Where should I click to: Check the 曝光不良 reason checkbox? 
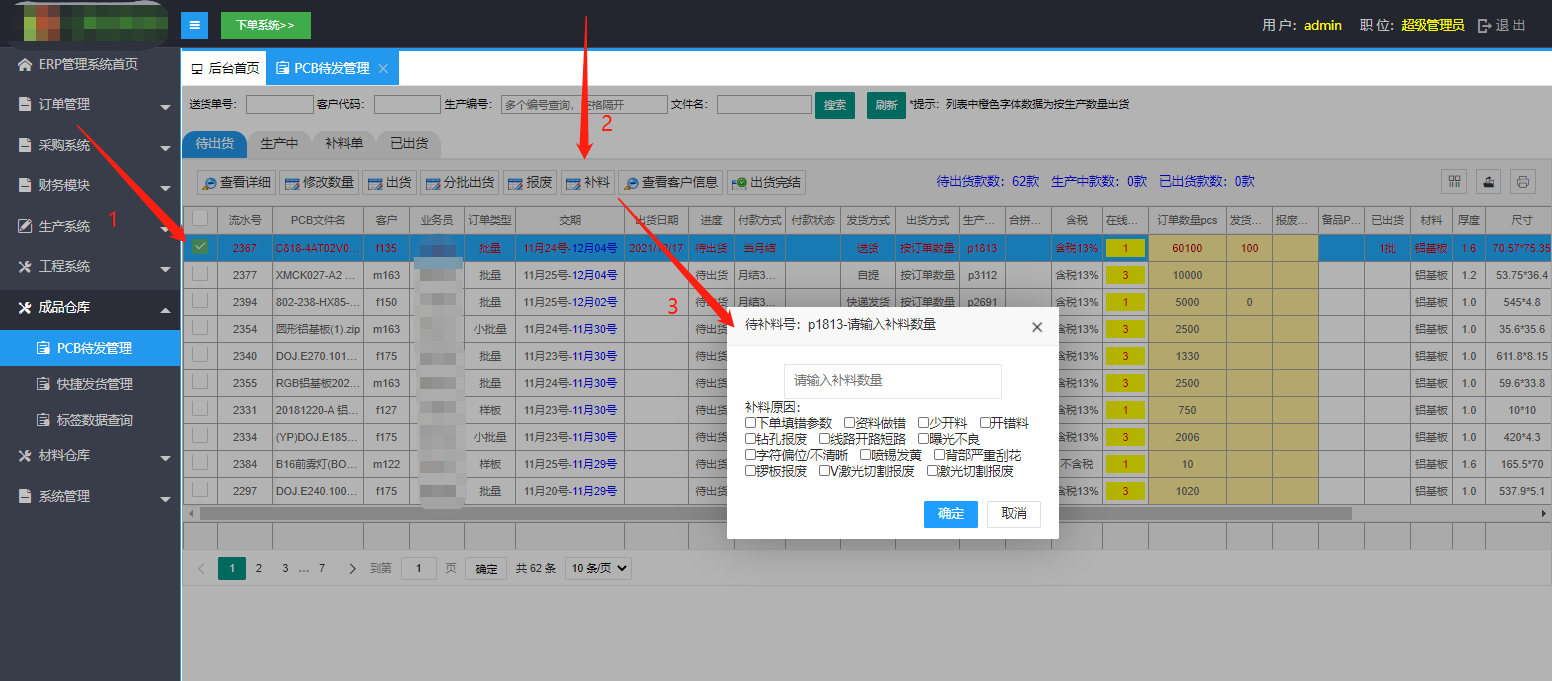(x=924, y=439)
